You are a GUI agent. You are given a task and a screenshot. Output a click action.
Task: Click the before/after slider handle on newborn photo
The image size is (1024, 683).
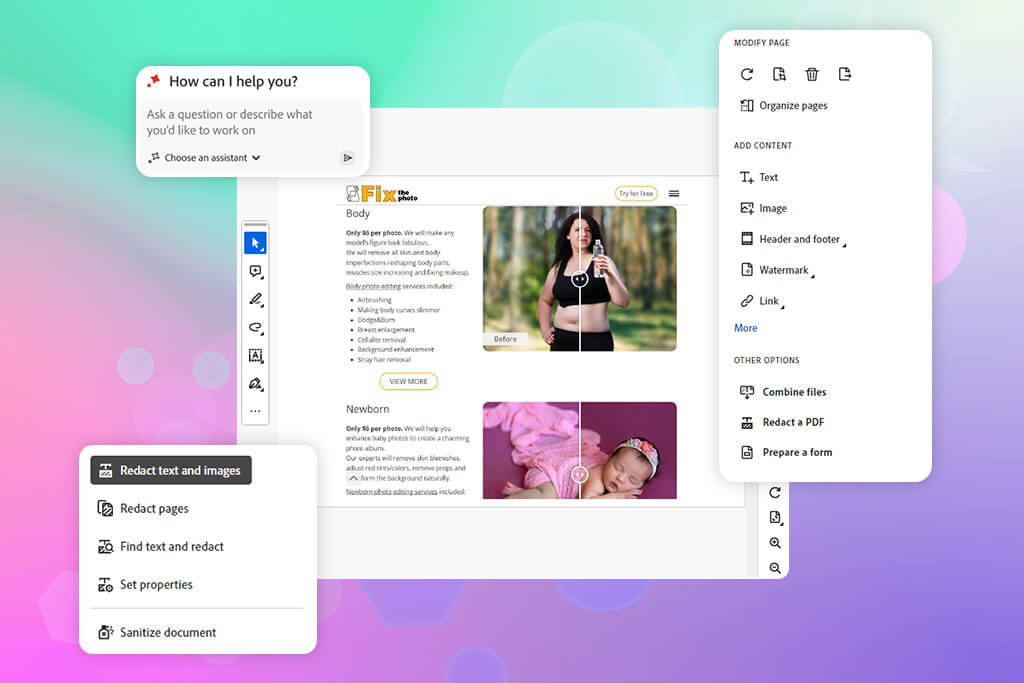pos(579,474)
